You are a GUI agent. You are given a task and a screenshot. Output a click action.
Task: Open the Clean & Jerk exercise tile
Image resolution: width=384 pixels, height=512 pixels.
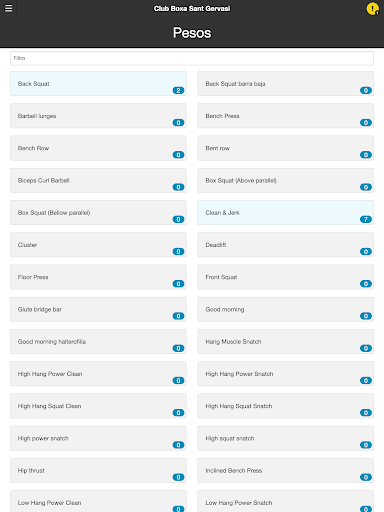285,212
